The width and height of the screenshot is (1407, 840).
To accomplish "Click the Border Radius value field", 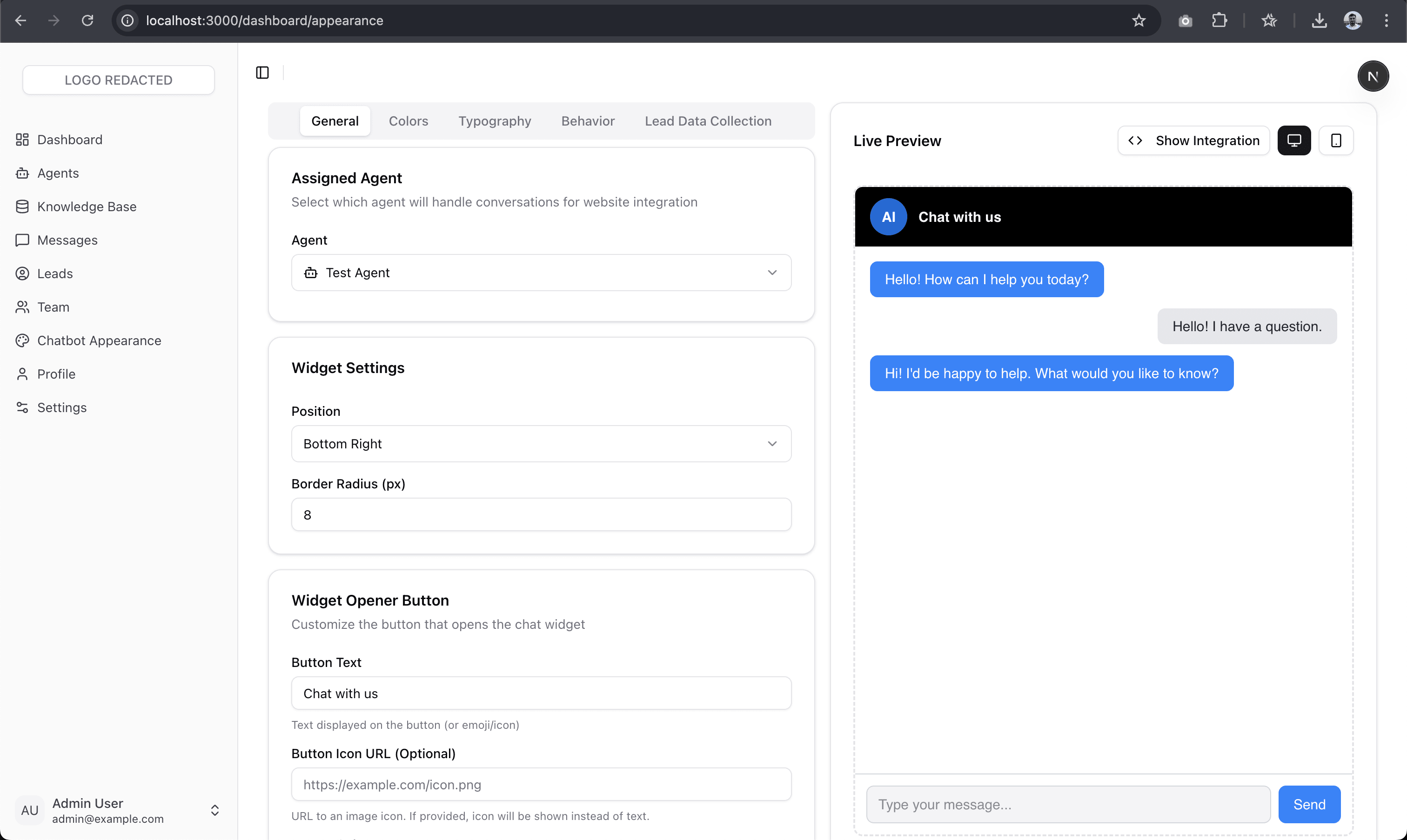I will (541, 514).
